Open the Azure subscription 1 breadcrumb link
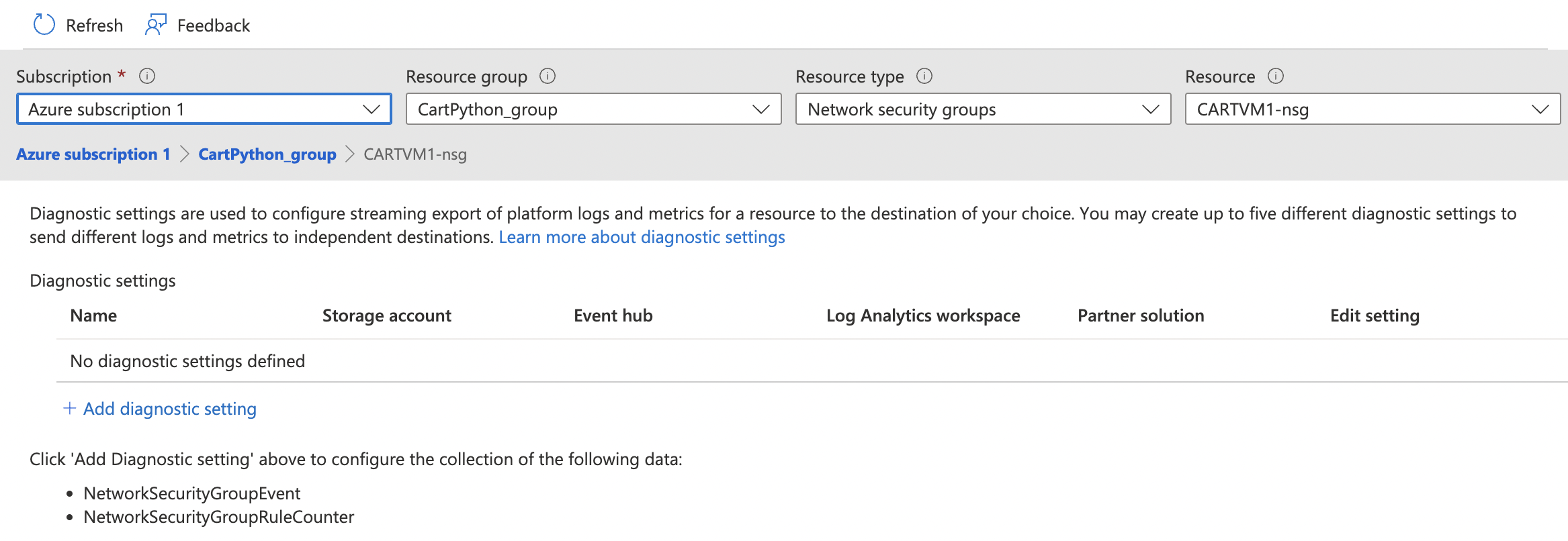Viewport: 1568px width, 541px height. coord(93,154)
